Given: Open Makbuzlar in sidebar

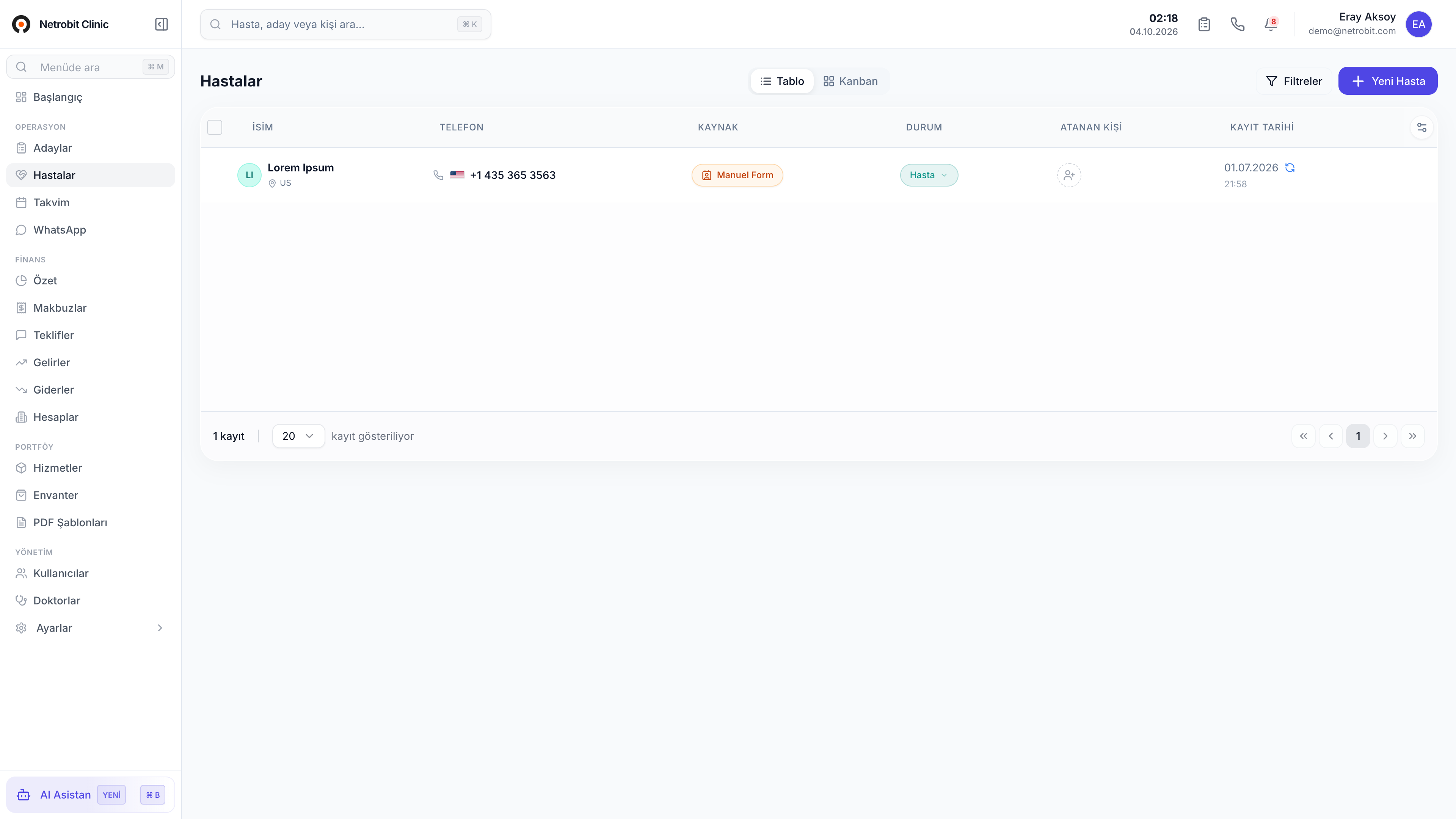Looking at the screenshot, I should [91, 308].
